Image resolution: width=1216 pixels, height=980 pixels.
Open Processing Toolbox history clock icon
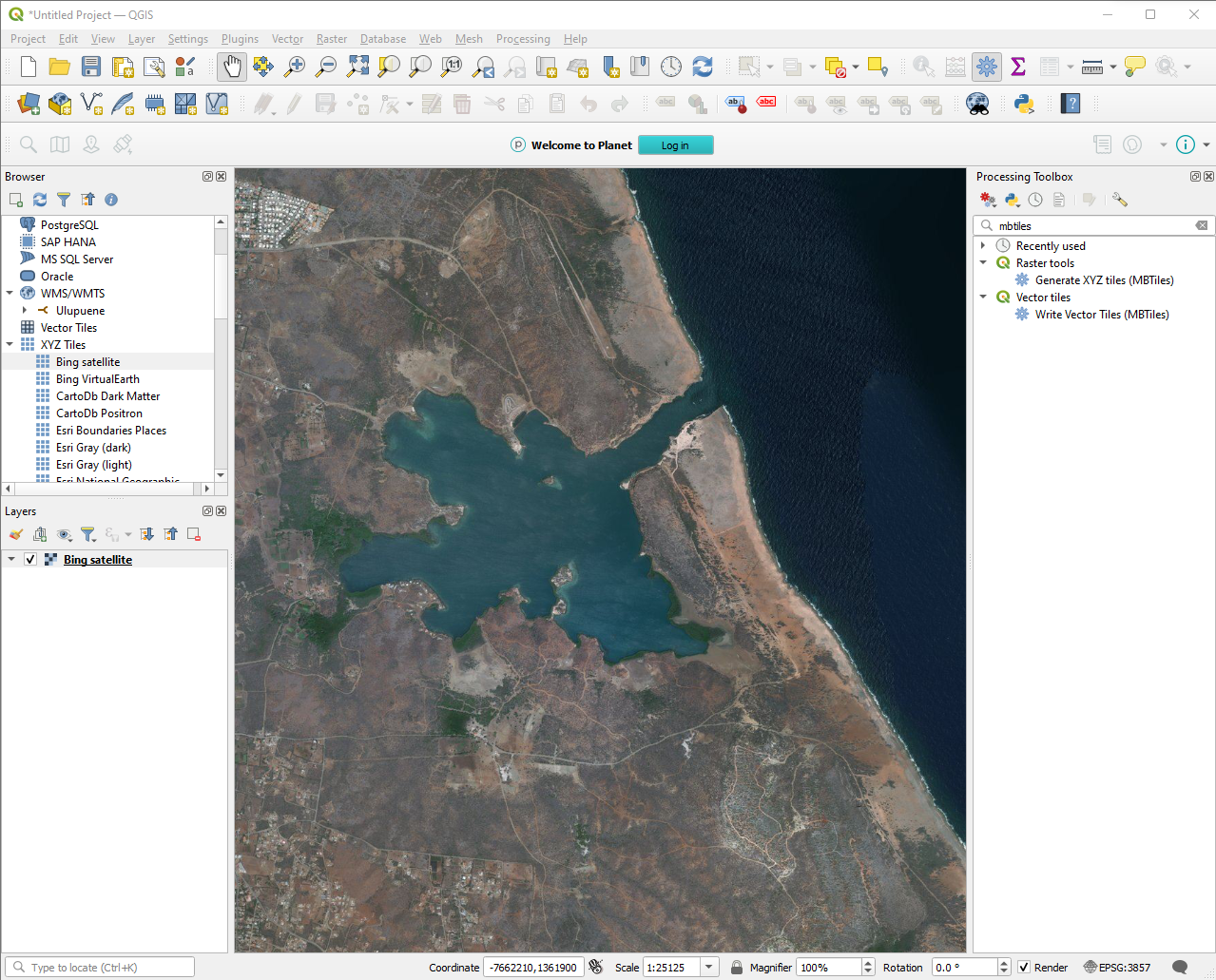[1035, 200]
